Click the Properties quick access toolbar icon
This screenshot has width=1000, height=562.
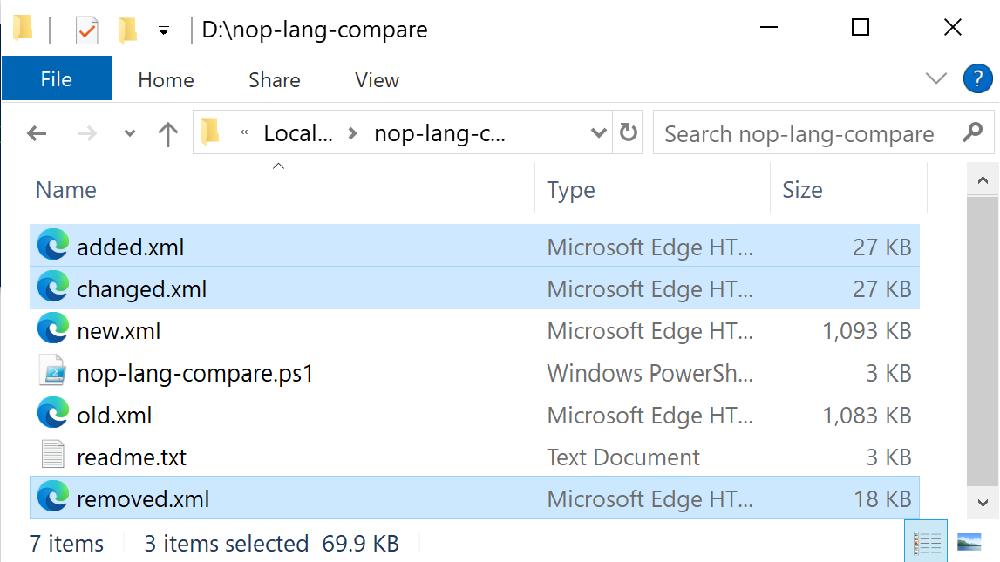tap(88, 30)
